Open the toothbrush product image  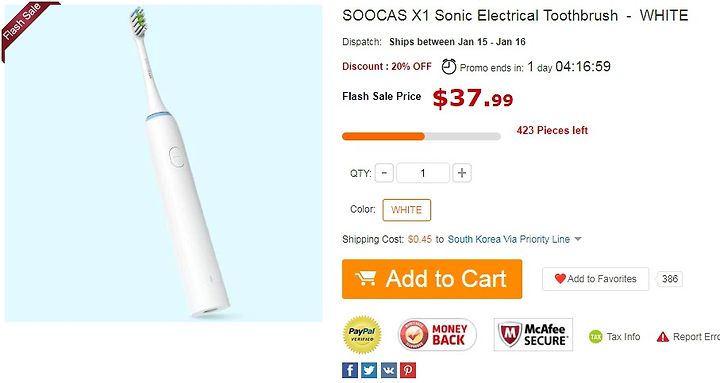(x=163, y=163)
